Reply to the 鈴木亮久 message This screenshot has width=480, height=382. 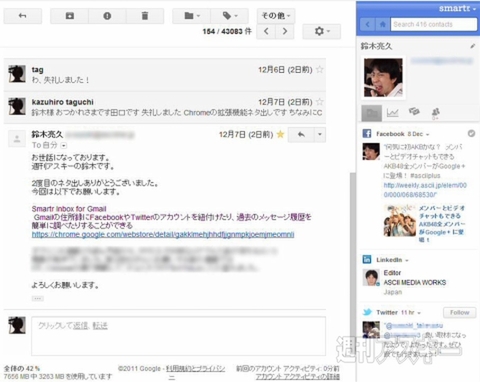pyautogui.click(x=301, y=134)
